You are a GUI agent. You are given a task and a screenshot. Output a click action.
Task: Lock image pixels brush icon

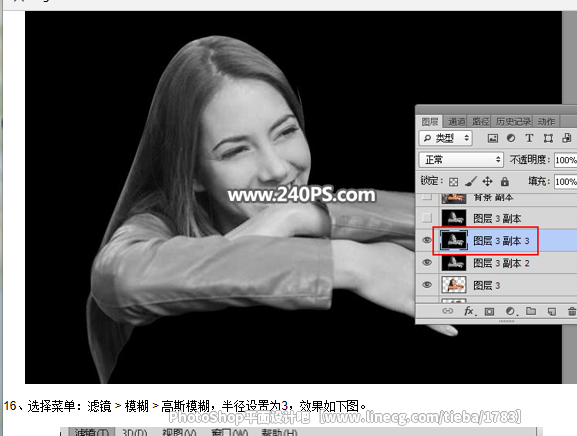pyautogui.click(x=471, y=181)
